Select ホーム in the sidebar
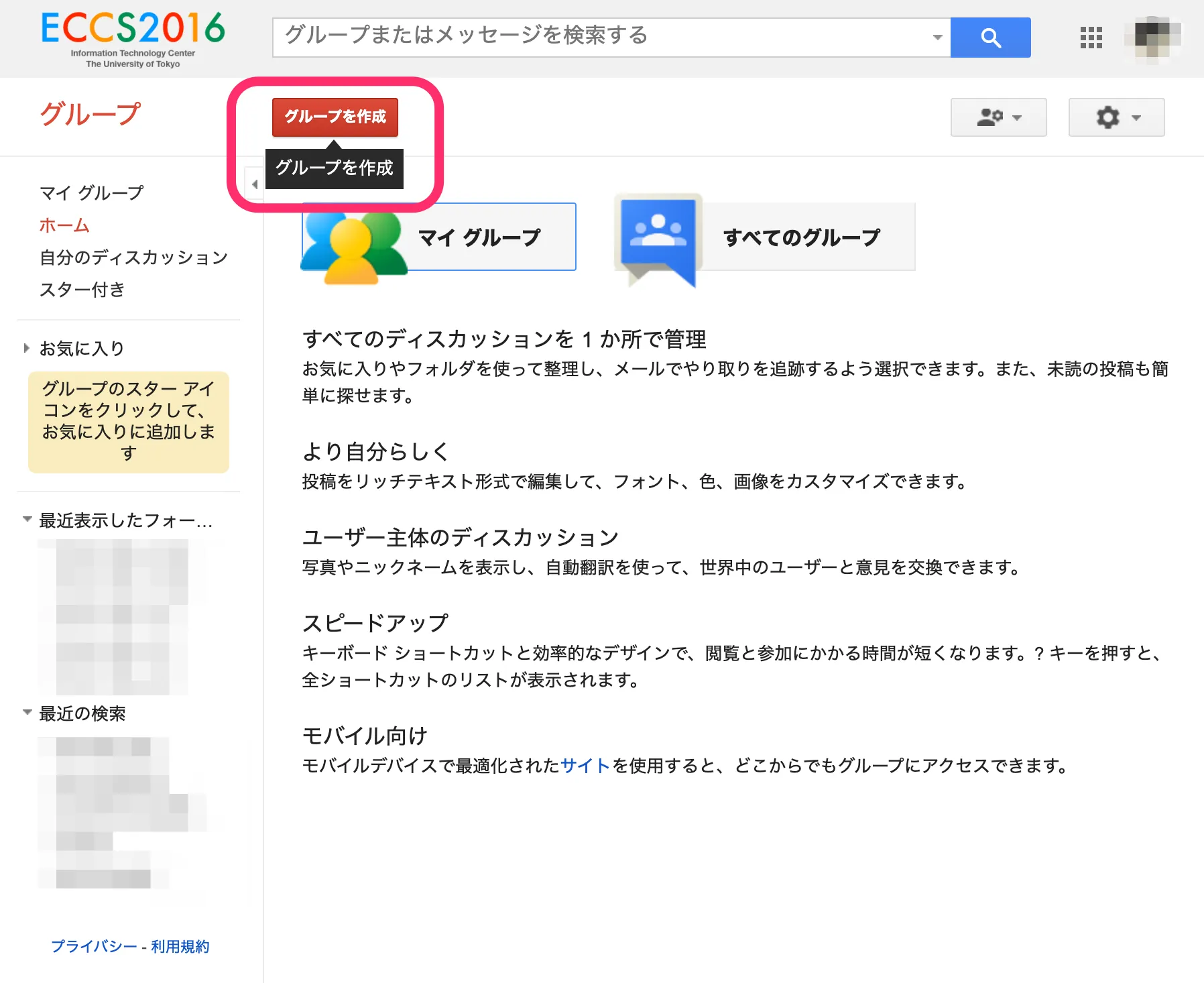Viewport: 1204px width, 983px height. [x=64, y=225]
